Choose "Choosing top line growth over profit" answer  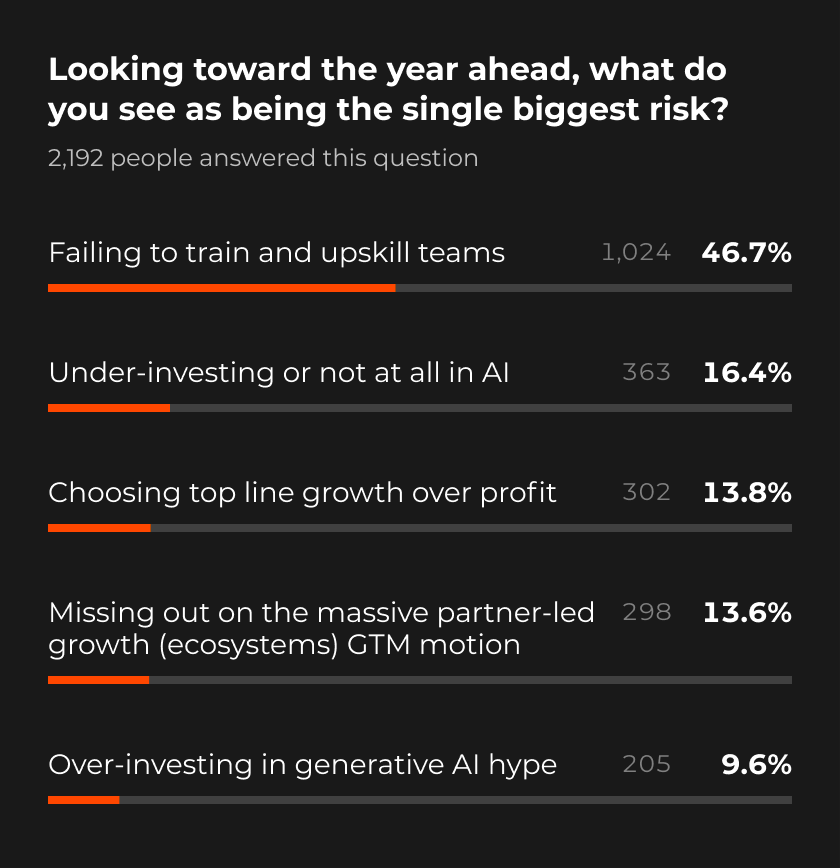[302, 493]
